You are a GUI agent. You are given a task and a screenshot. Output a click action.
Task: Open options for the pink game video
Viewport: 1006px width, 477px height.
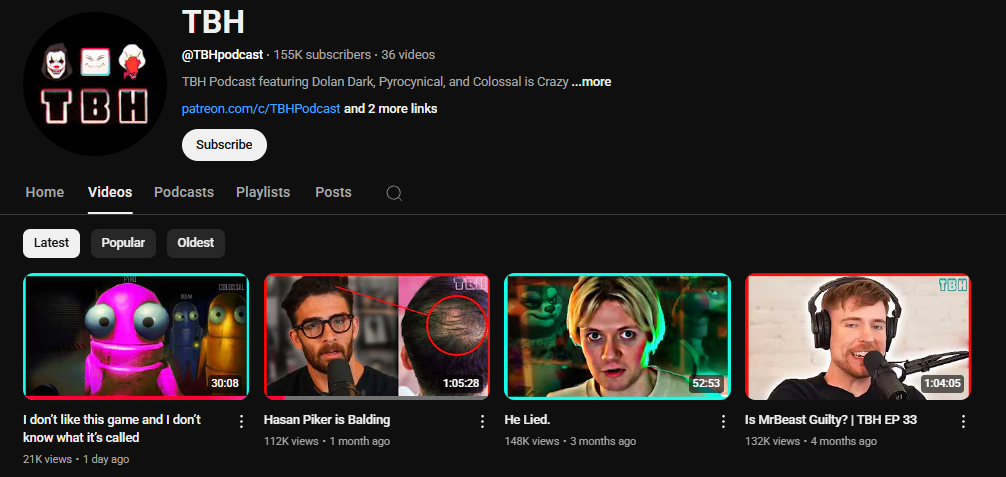pyautogui.click(x=241, y=421)
